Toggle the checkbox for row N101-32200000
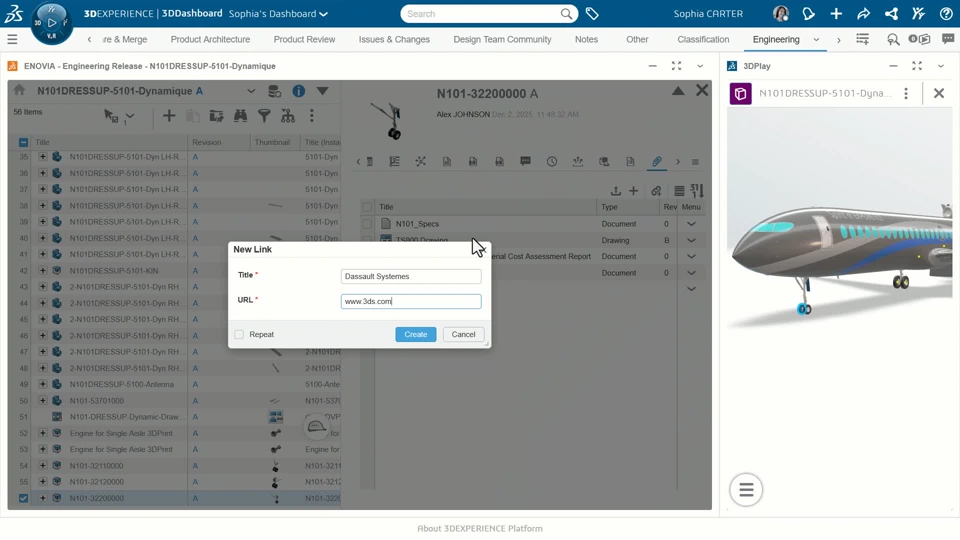This screenshot has height=540, width=960. coord(23,498)
